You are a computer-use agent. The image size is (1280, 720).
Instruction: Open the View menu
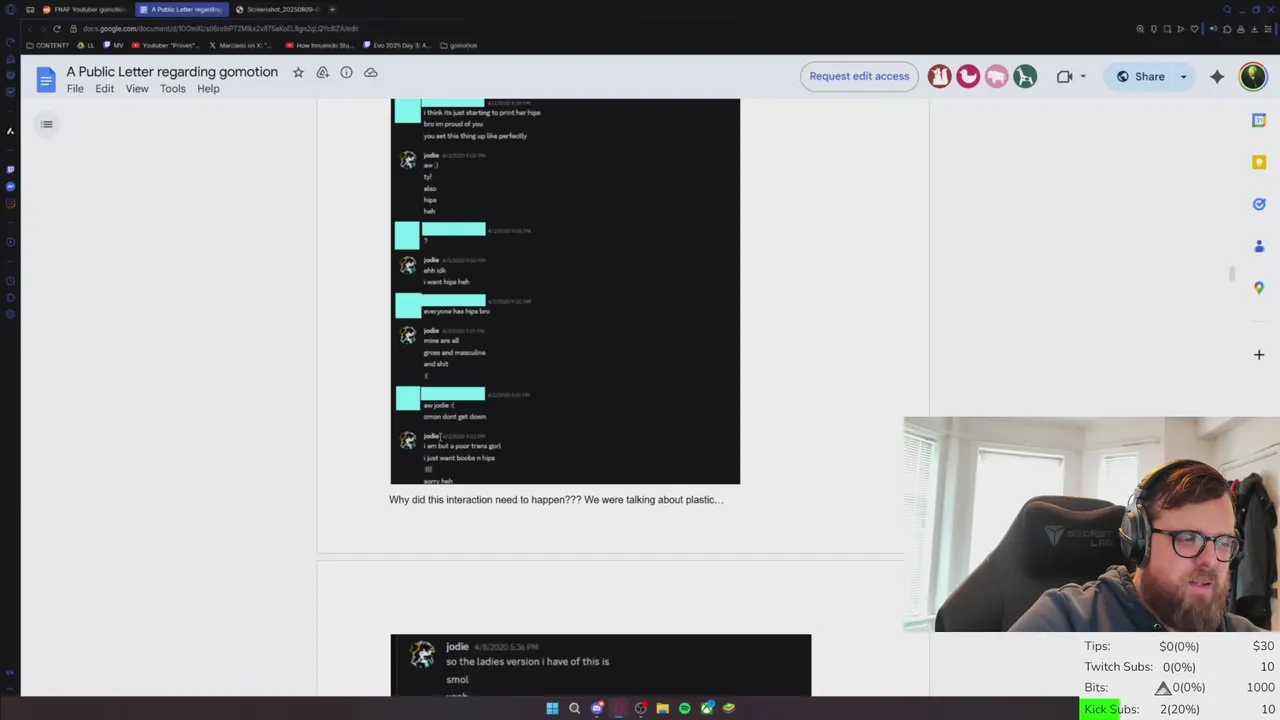[137, 89]
